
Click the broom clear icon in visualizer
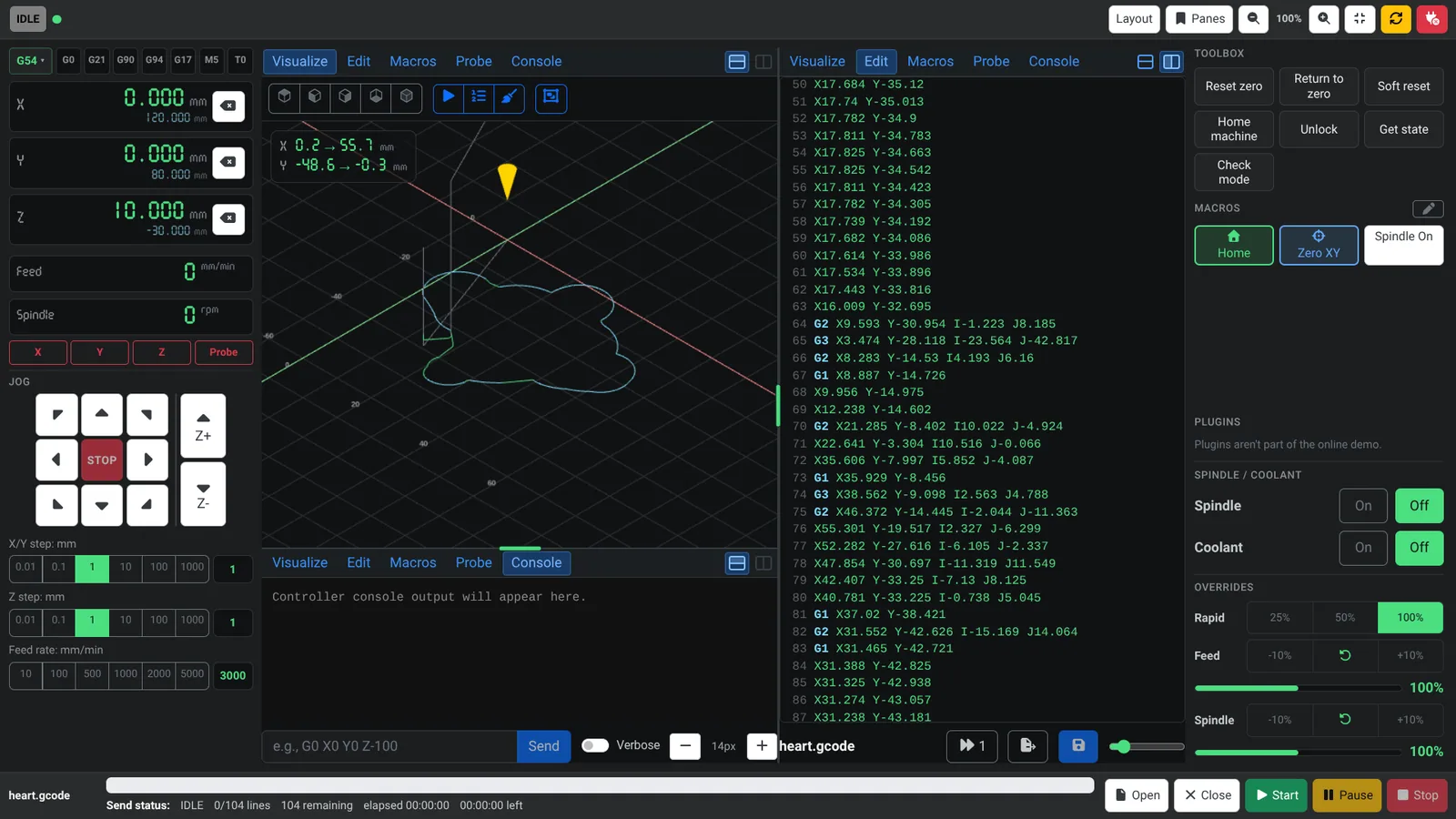509,97
